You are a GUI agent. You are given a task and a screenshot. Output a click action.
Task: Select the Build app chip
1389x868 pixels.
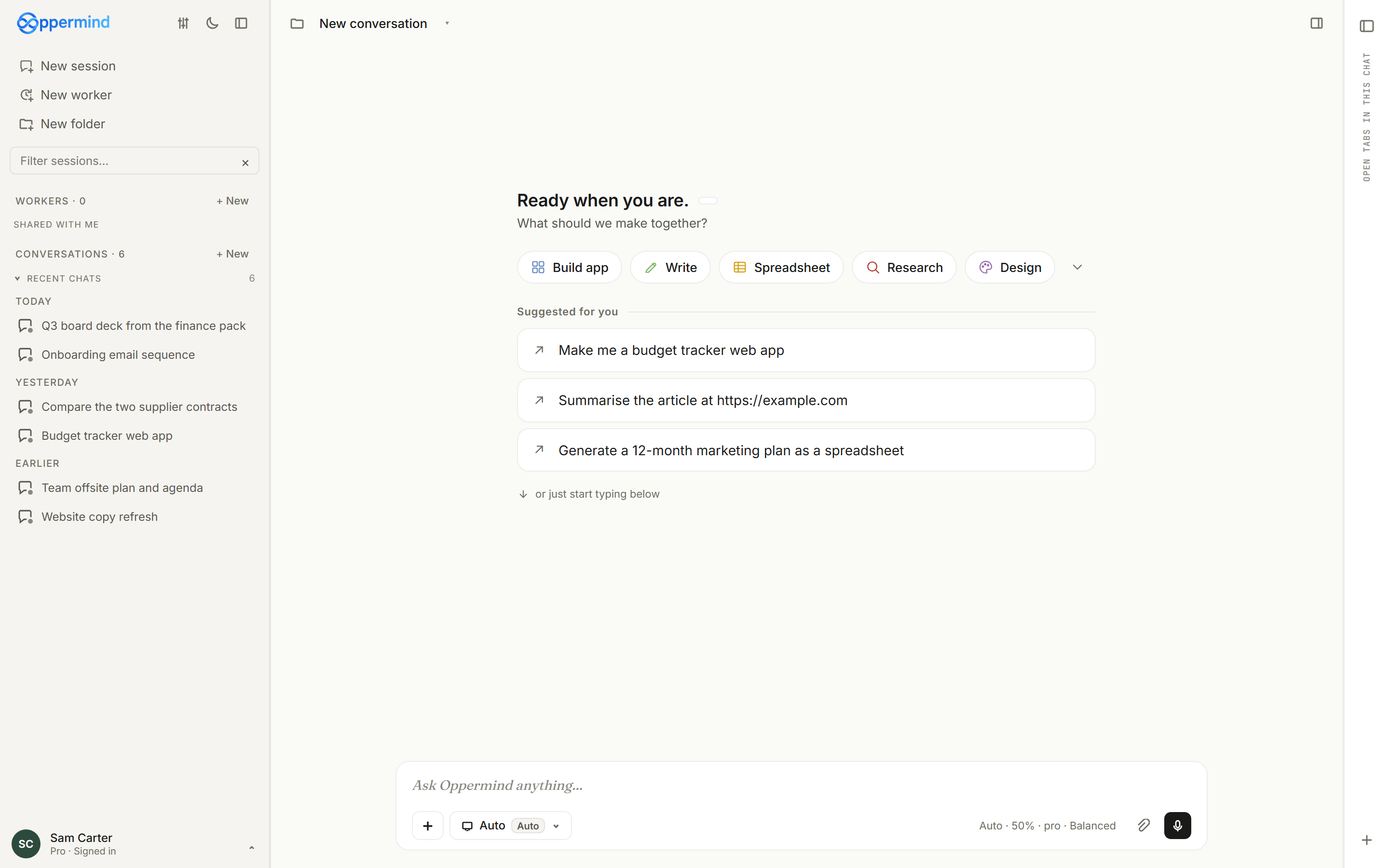(570, 268)
